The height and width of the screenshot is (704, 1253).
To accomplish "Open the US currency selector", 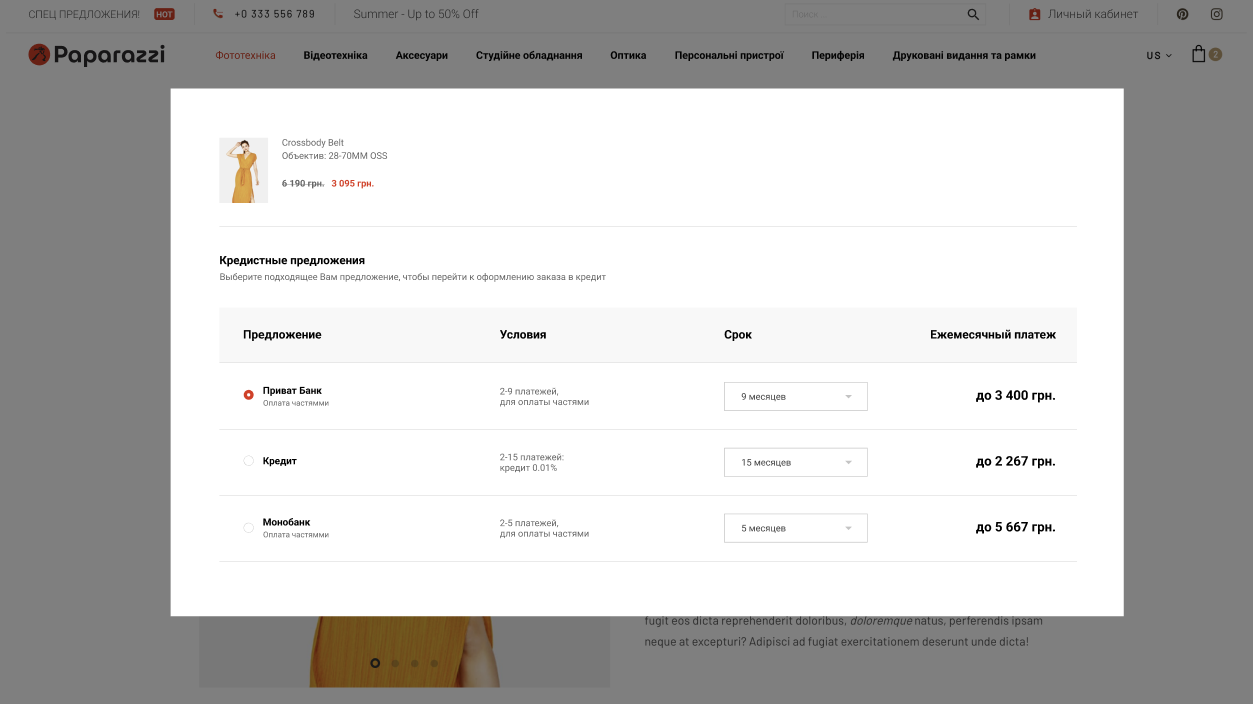I will [x=1159, y=56].
